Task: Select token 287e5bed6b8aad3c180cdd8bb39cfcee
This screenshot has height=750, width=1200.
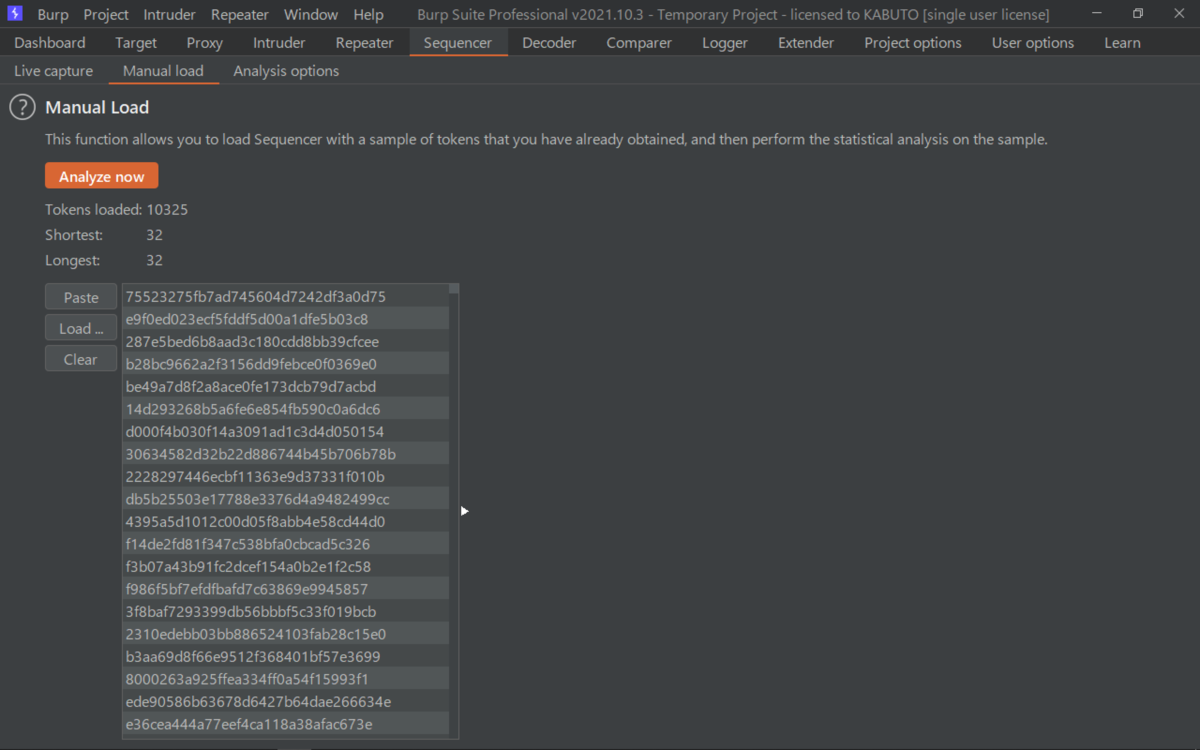Action: tap(286, 341)
